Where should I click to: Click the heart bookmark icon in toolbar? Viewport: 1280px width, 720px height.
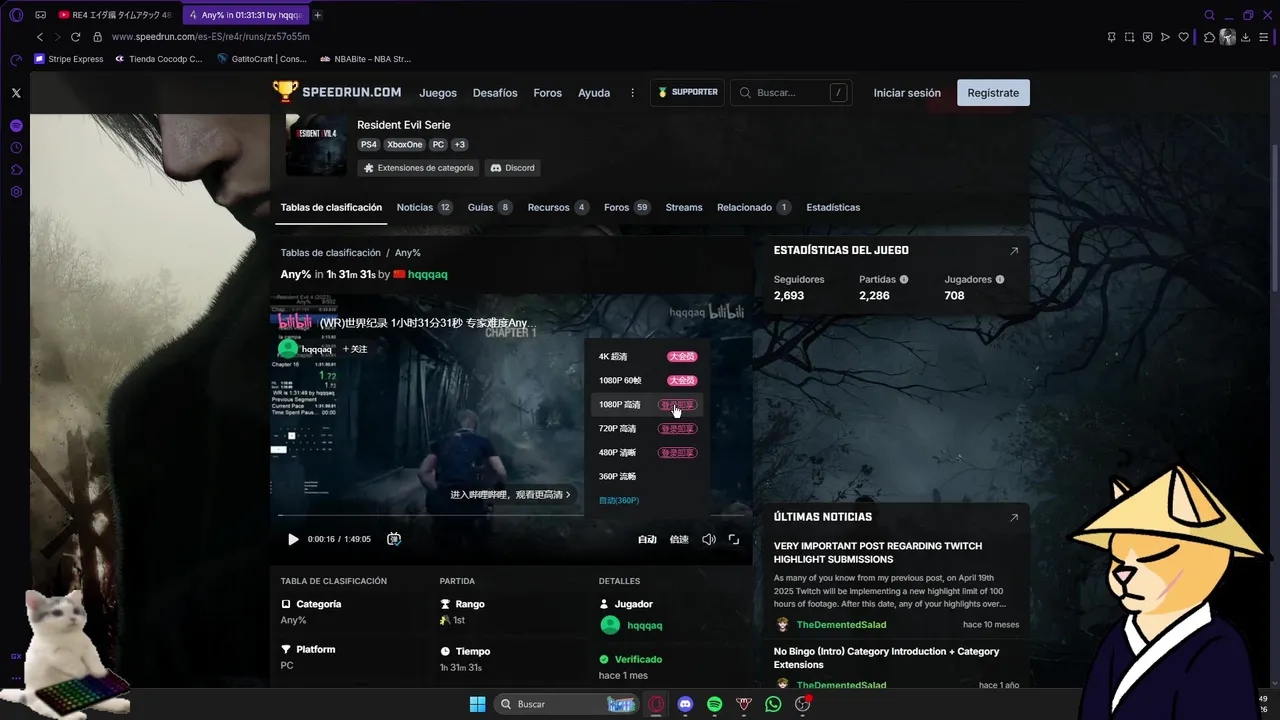(1183, 37)
